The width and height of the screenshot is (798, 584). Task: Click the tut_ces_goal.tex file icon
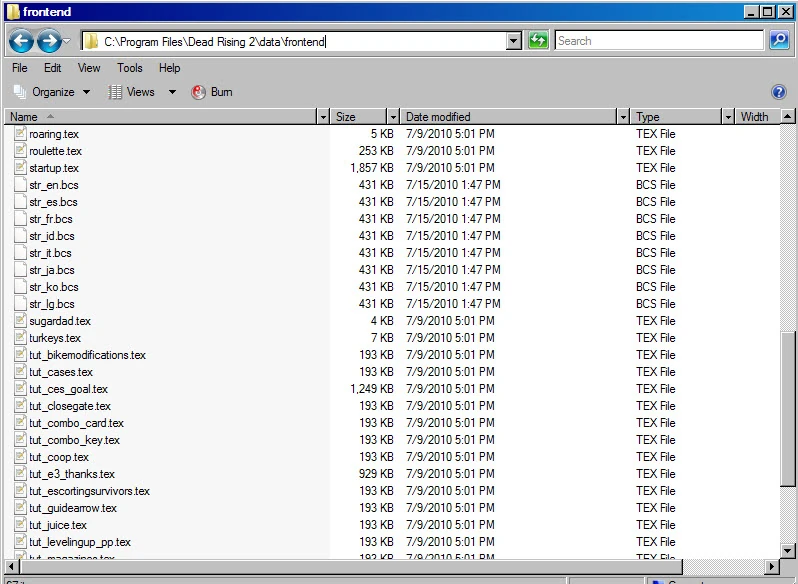click(20, 389)
